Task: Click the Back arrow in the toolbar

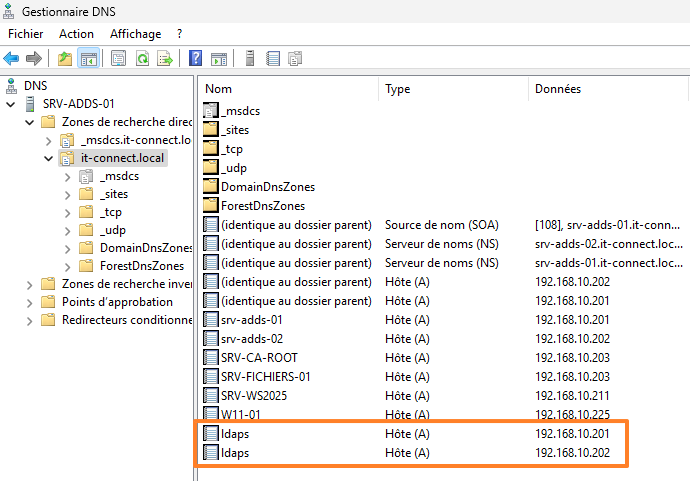Action: pos(12,58)
